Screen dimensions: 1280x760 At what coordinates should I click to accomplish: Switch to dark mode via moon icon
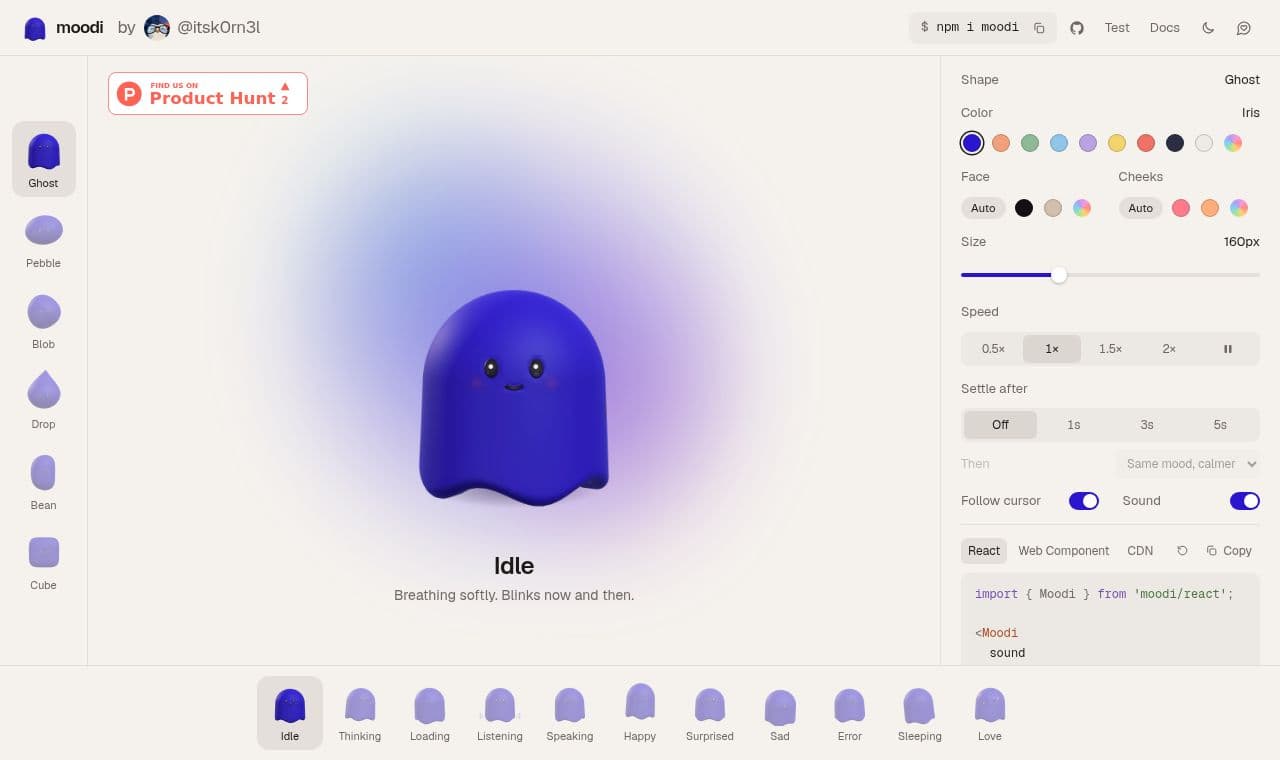pos(1208,28)
